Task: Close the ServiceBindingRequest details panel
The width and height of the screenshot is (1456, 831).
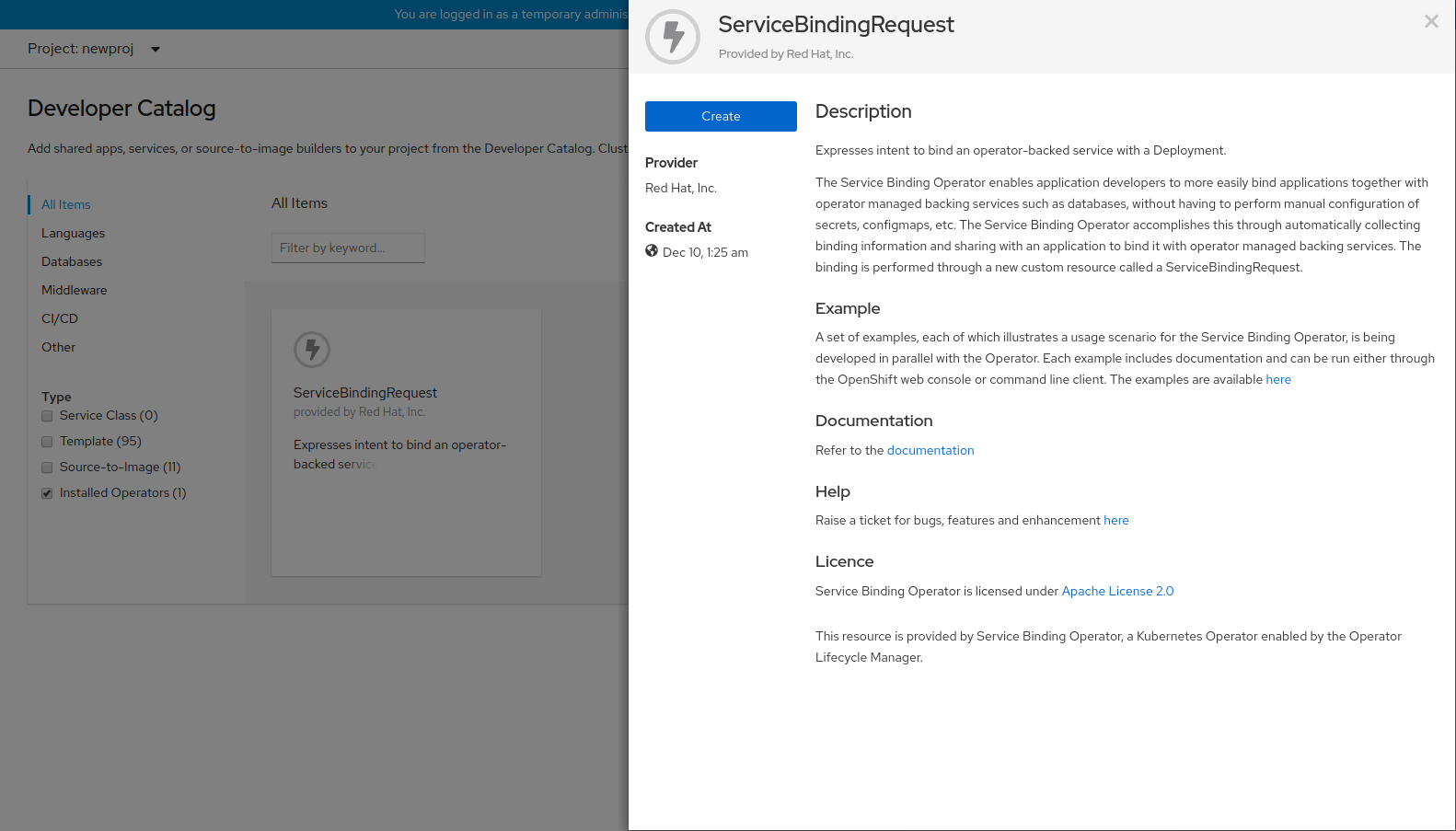Action: point(1431,21)
